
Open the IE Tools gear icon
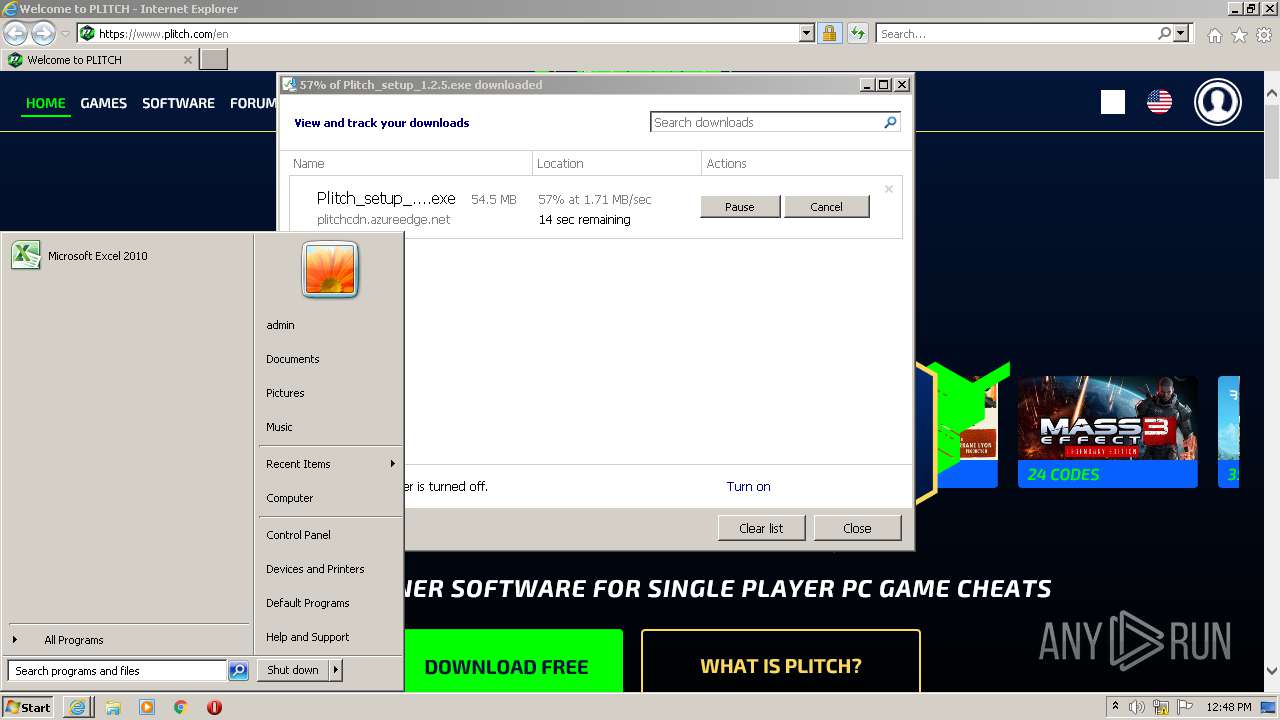tap(1264, 35)
